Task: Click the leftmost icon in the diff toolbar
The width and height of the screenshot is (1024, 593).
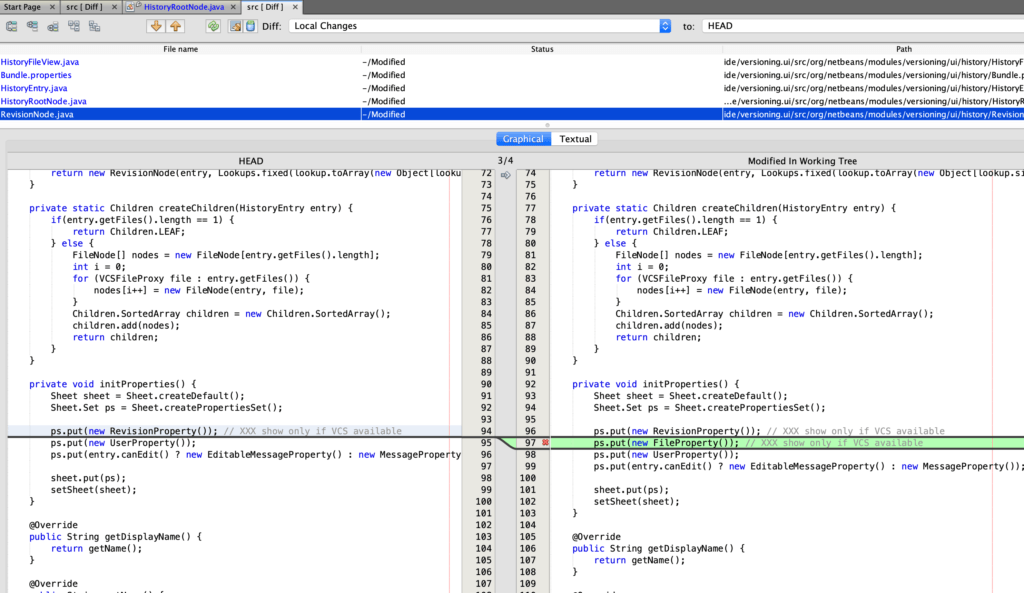Action: pyautogui.click(x=10, y=26)
